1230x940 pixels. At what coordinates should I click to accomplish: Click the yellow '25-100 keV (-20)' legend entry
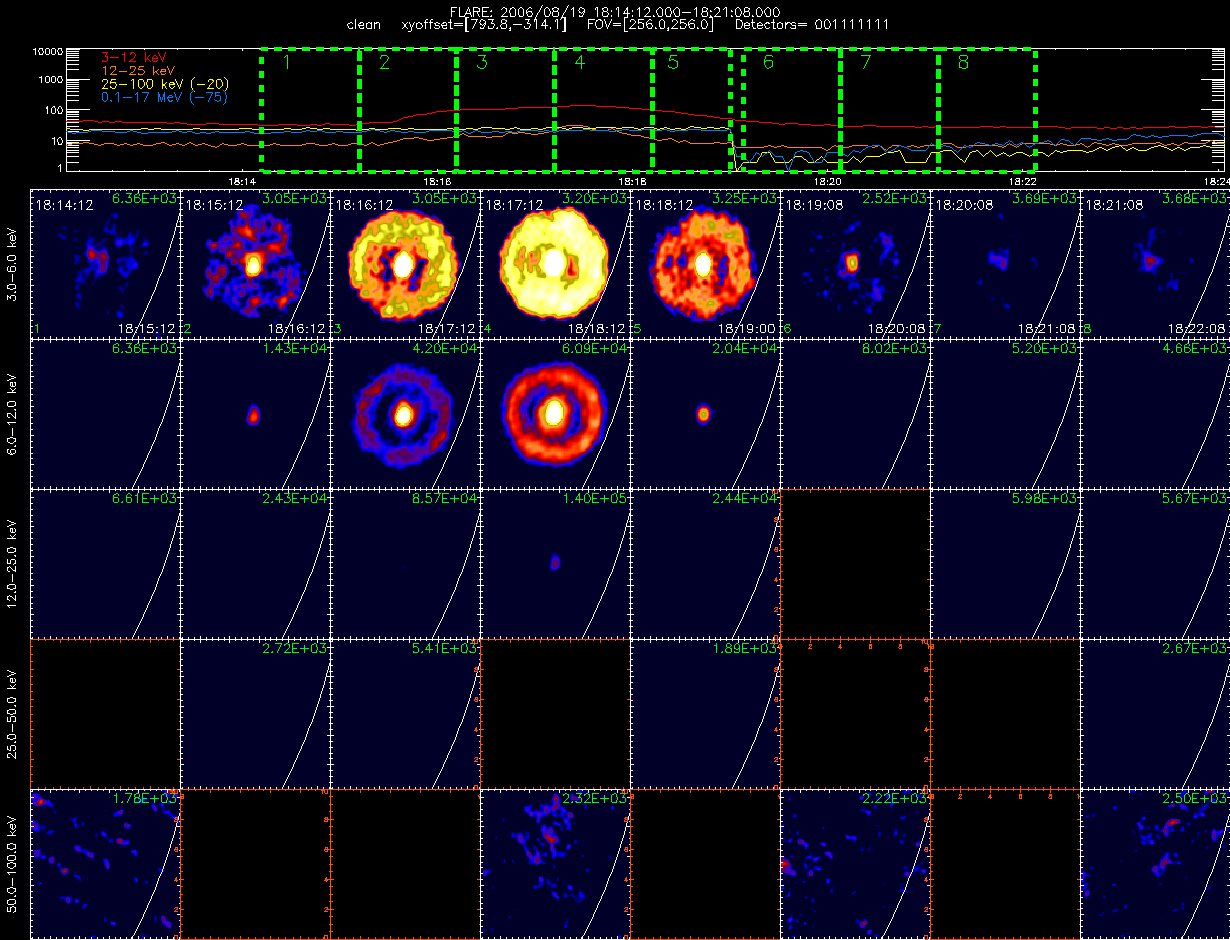[166, 84]
